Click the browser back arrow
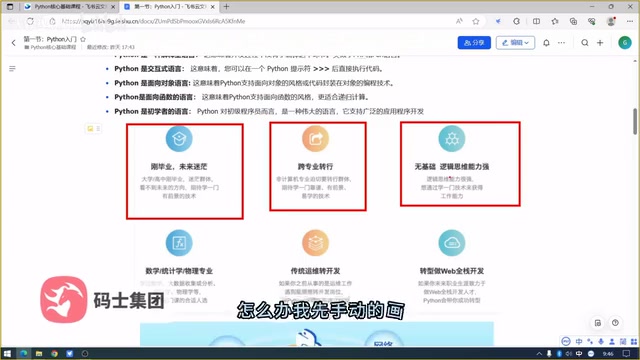The width and height of the screenshot is (640, 360). coord(12,21)
